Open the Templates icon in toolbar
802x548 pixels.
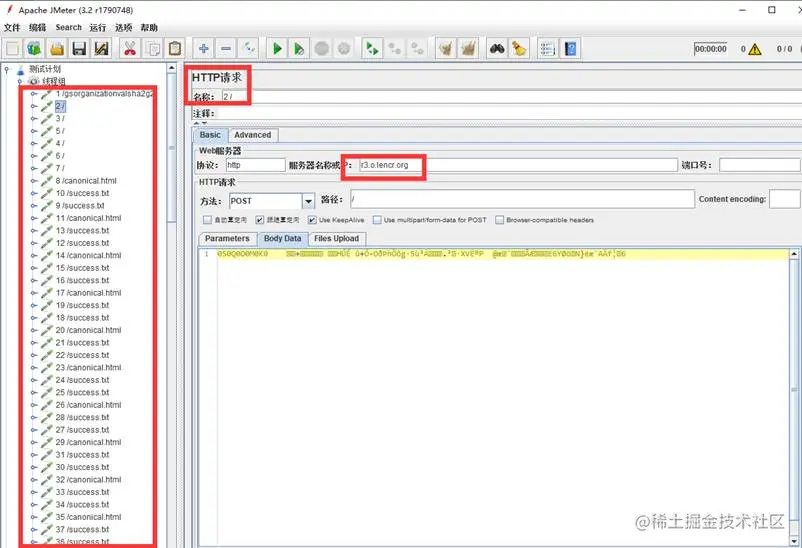pos(34,49)
